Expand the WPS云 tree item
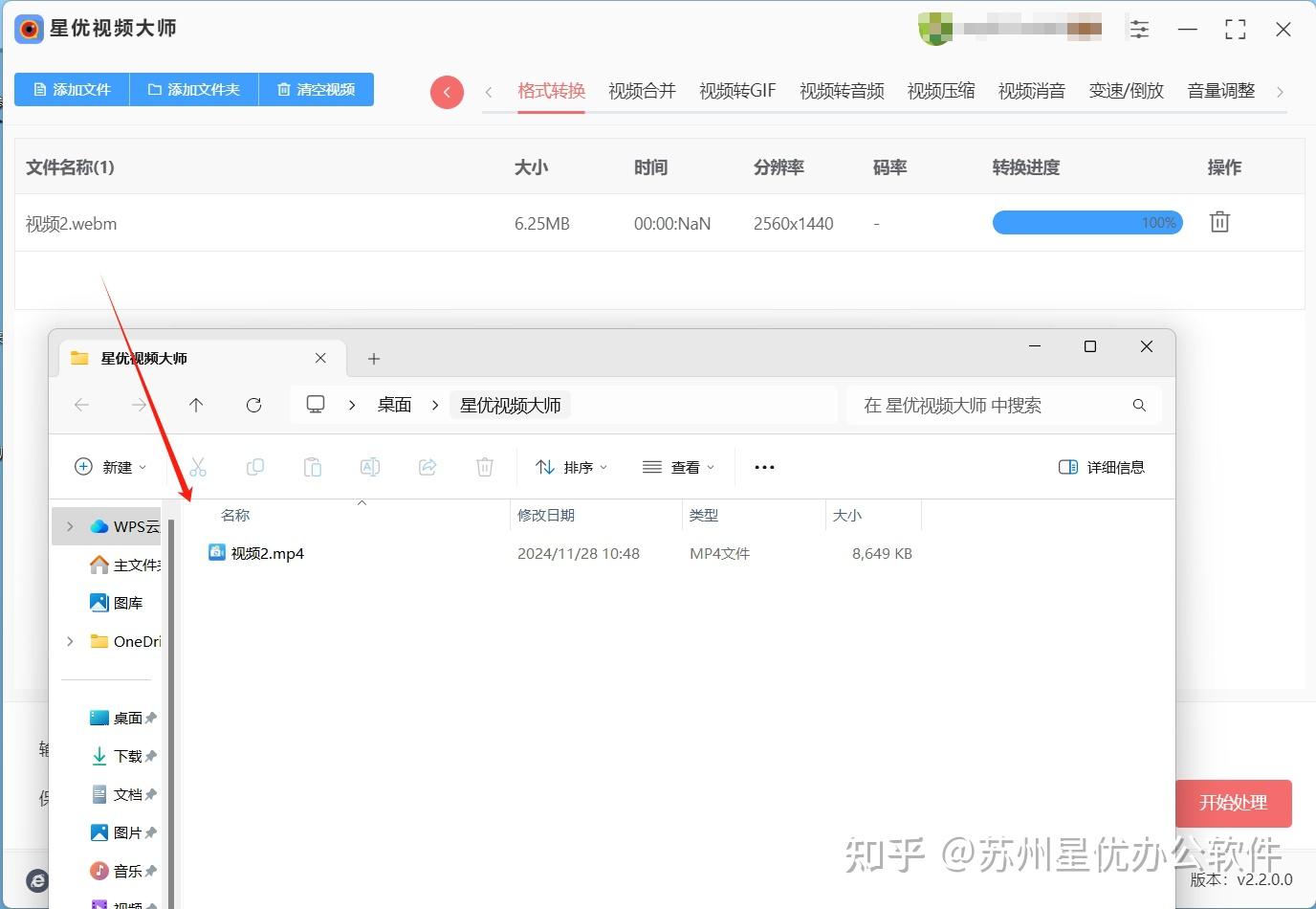 pyautogui.click(x=68, y=526)
